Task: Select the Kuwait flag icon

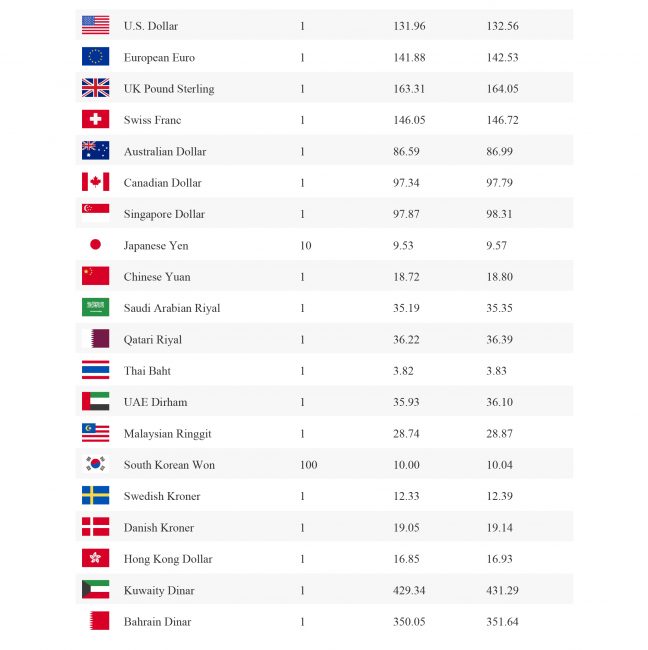Action: tap(95, 590)
